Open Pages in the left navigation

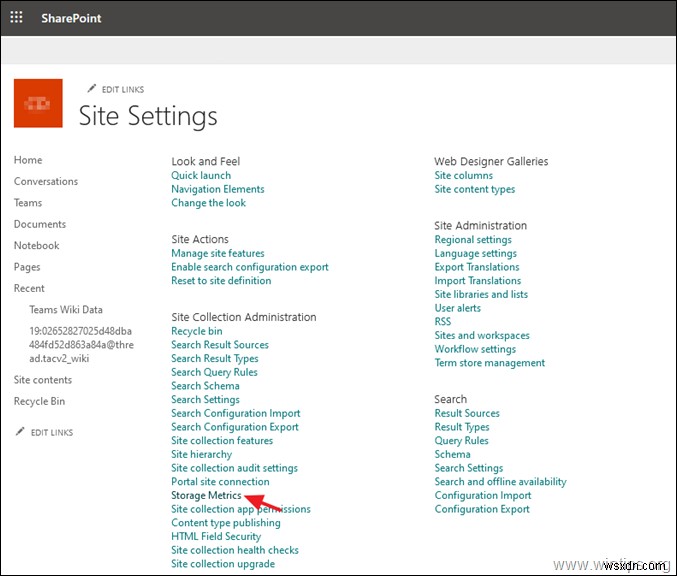coord(27,267)
